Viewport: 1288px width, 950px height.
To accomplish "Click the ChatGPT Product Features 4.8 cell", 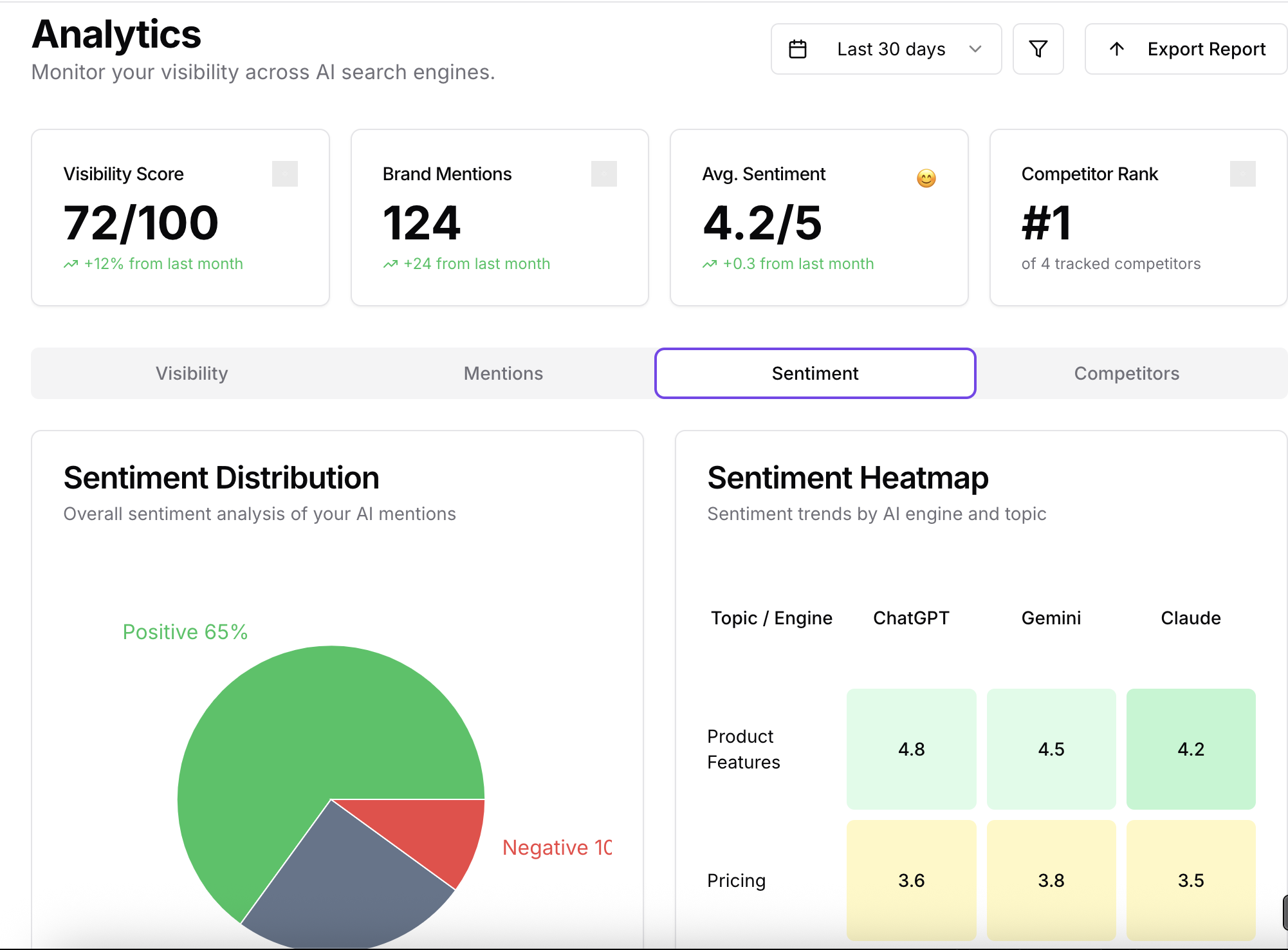I will pyautogui.click(x=911, y=749).
